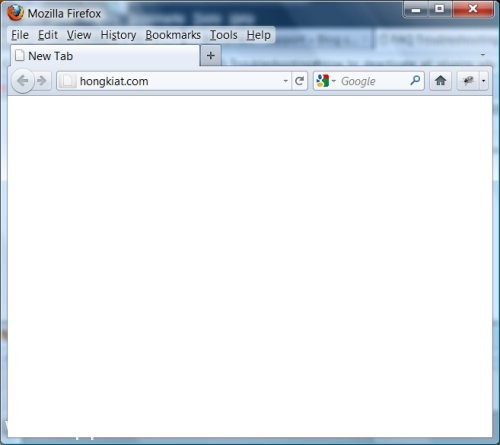Click the Back arrow navigation button
The height and width of the screenshot is (445, 500).
coord(23,81)
